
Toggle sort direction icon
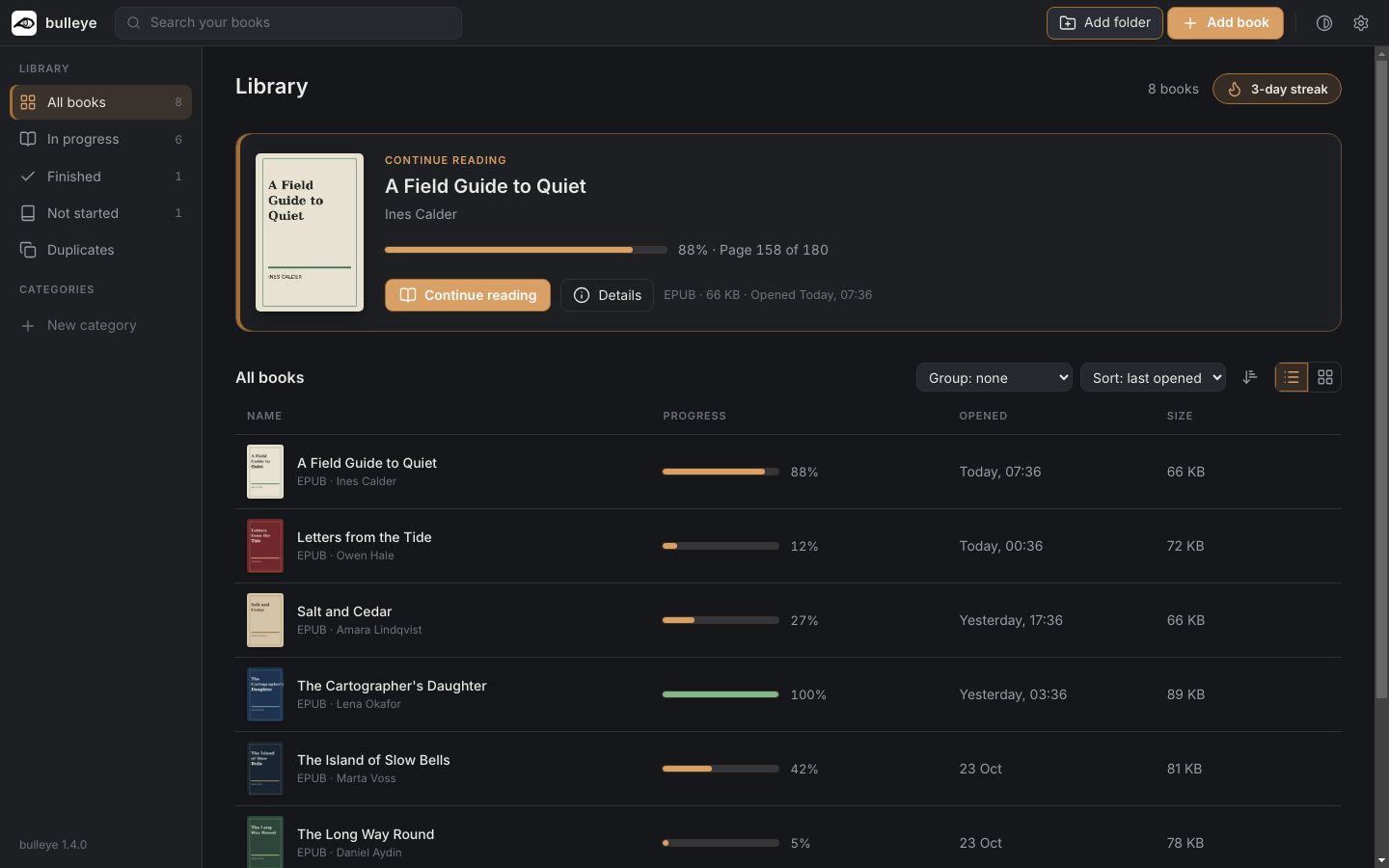pos(1250,377)
